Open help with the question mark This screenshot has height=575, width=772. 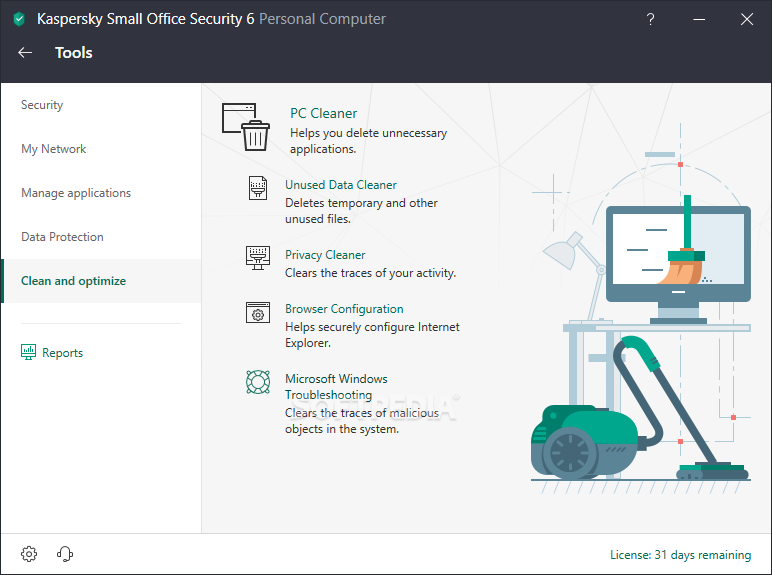[650, 19]
